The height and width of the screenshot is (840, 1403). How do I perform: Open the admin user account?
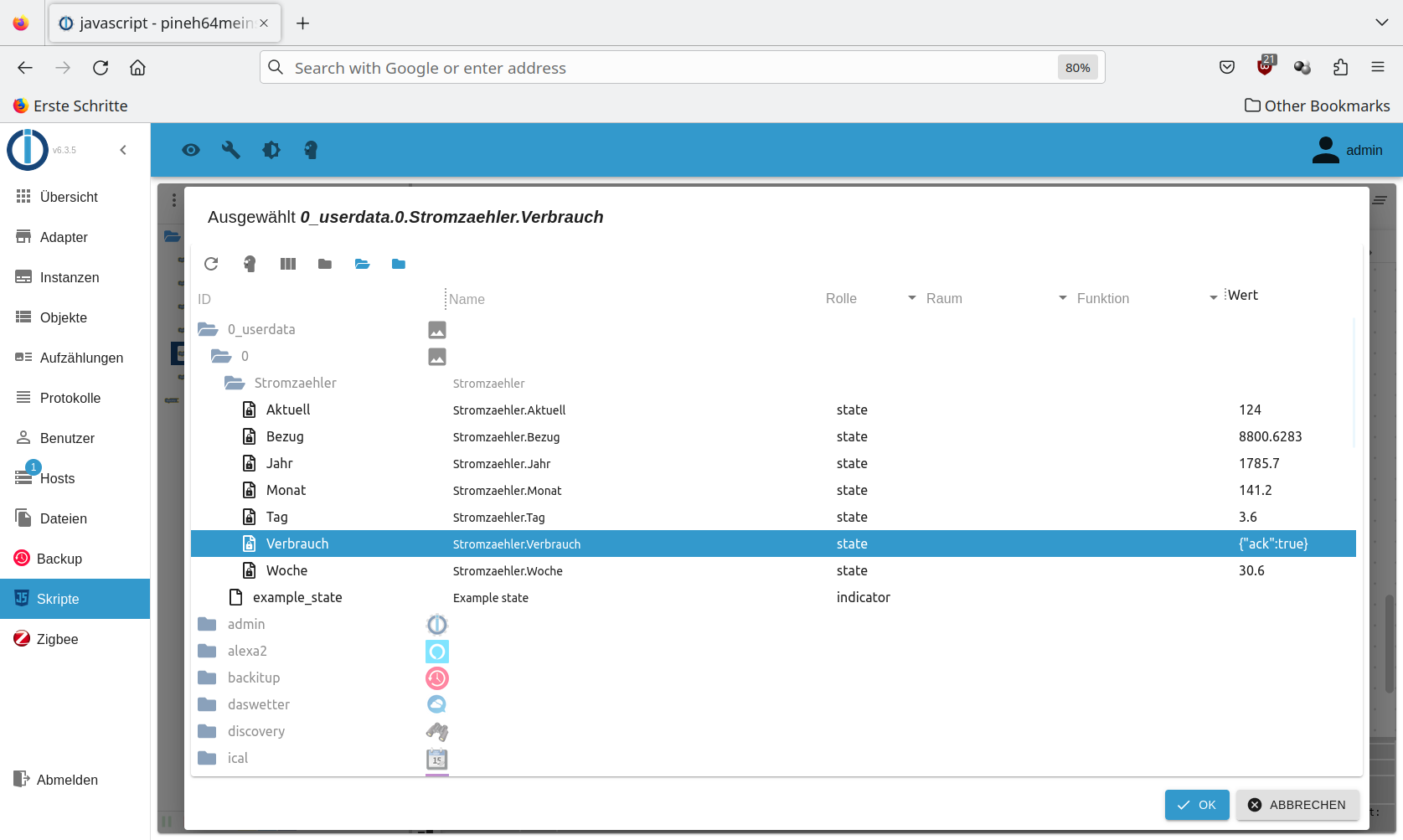(x=1347, y=150)
